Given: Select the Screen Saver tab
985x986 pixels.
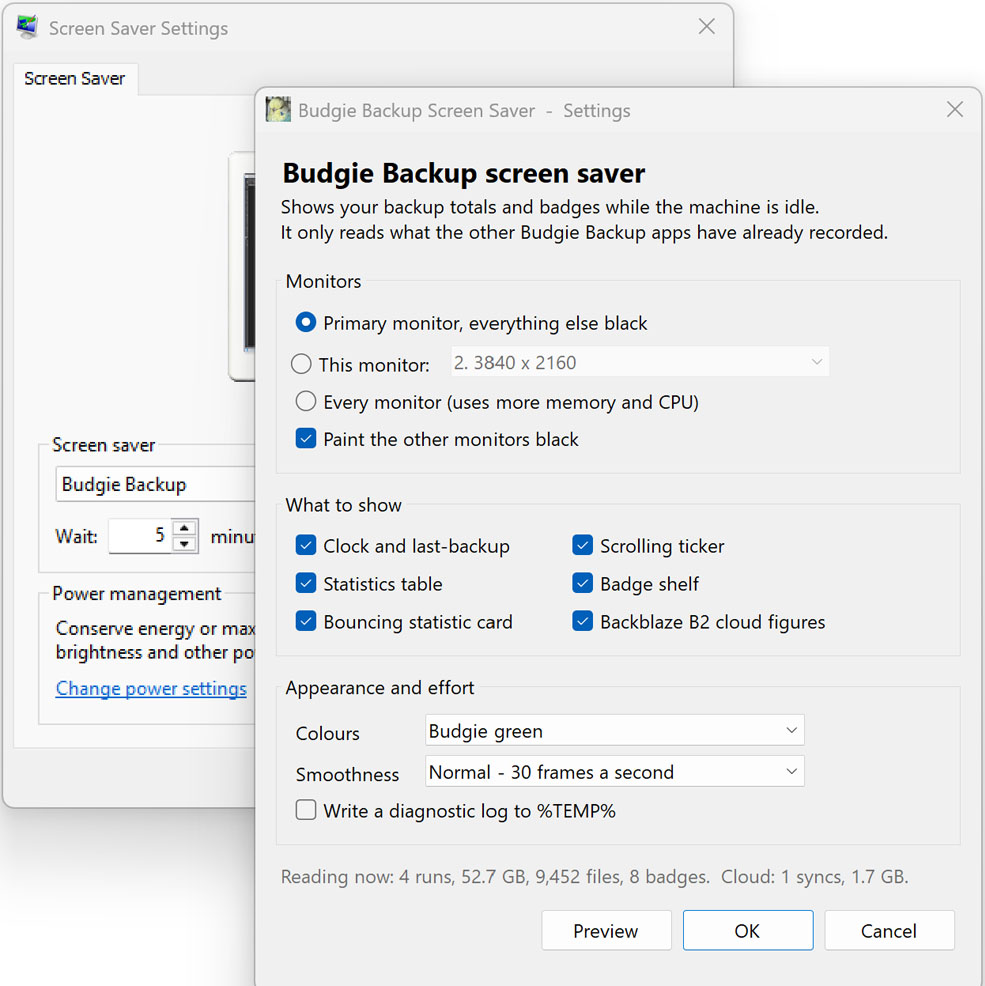Looking at the screenshot, I should pos(75,79).
